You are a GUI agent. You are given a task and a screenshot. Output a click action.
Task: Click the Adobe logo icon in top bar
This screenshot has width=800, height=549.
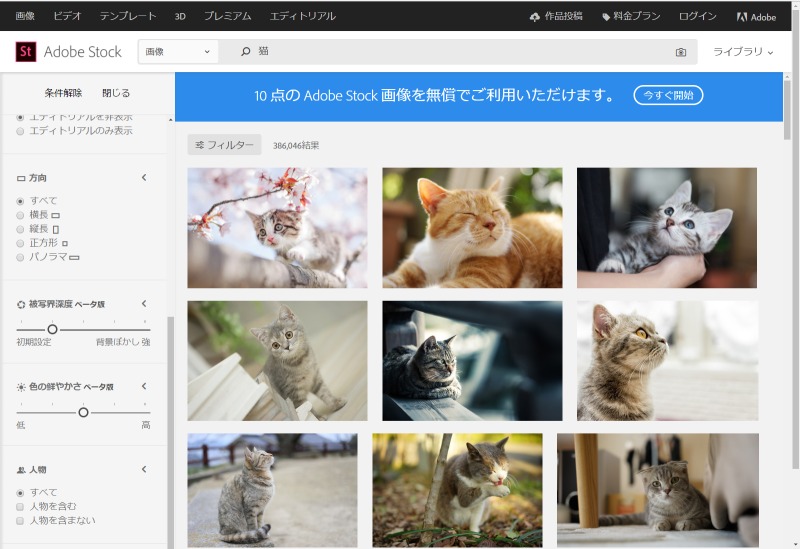[x=741, y=17]
